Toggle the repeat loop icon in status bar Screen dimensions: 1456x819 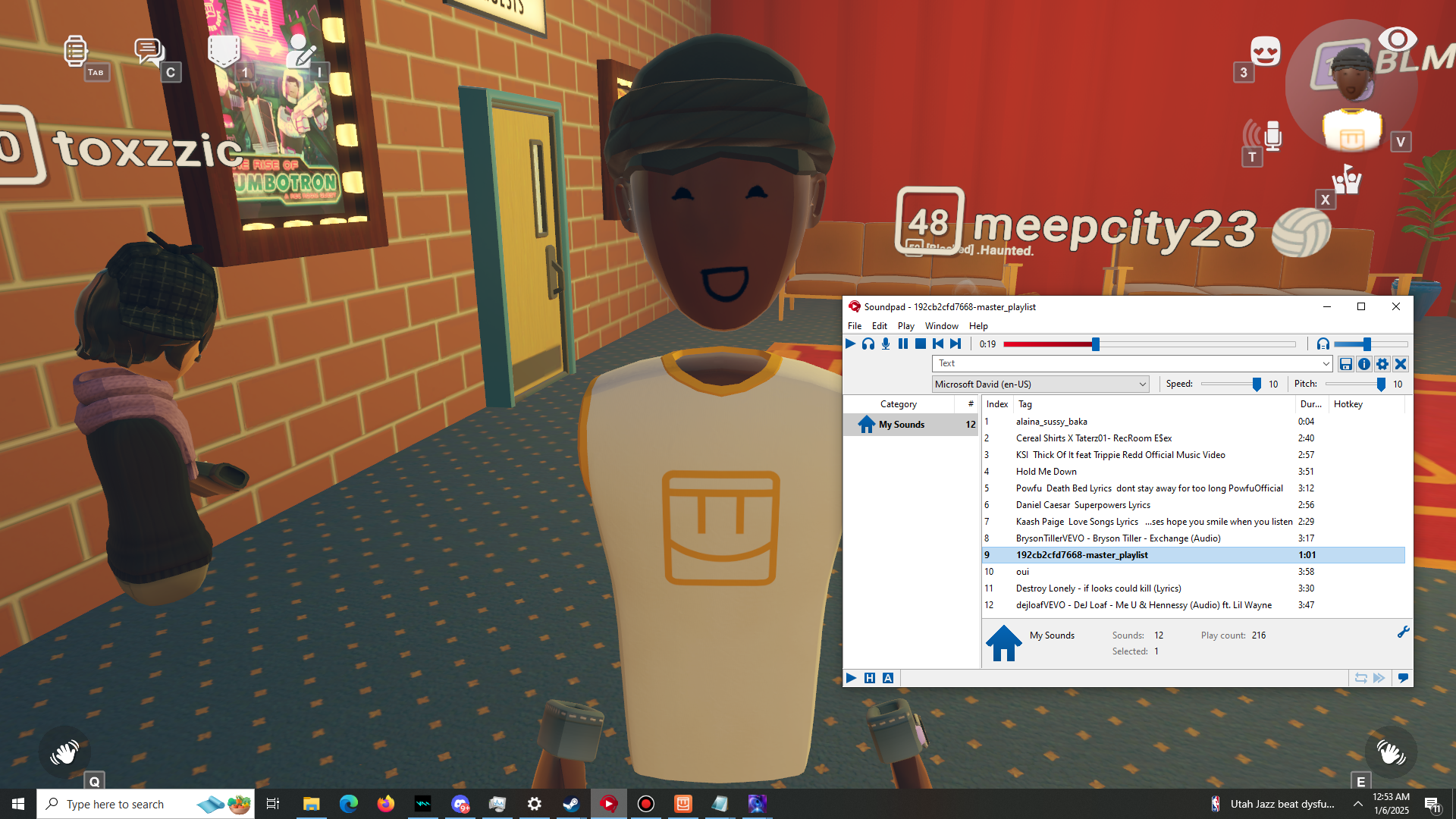click(1360, 678)
